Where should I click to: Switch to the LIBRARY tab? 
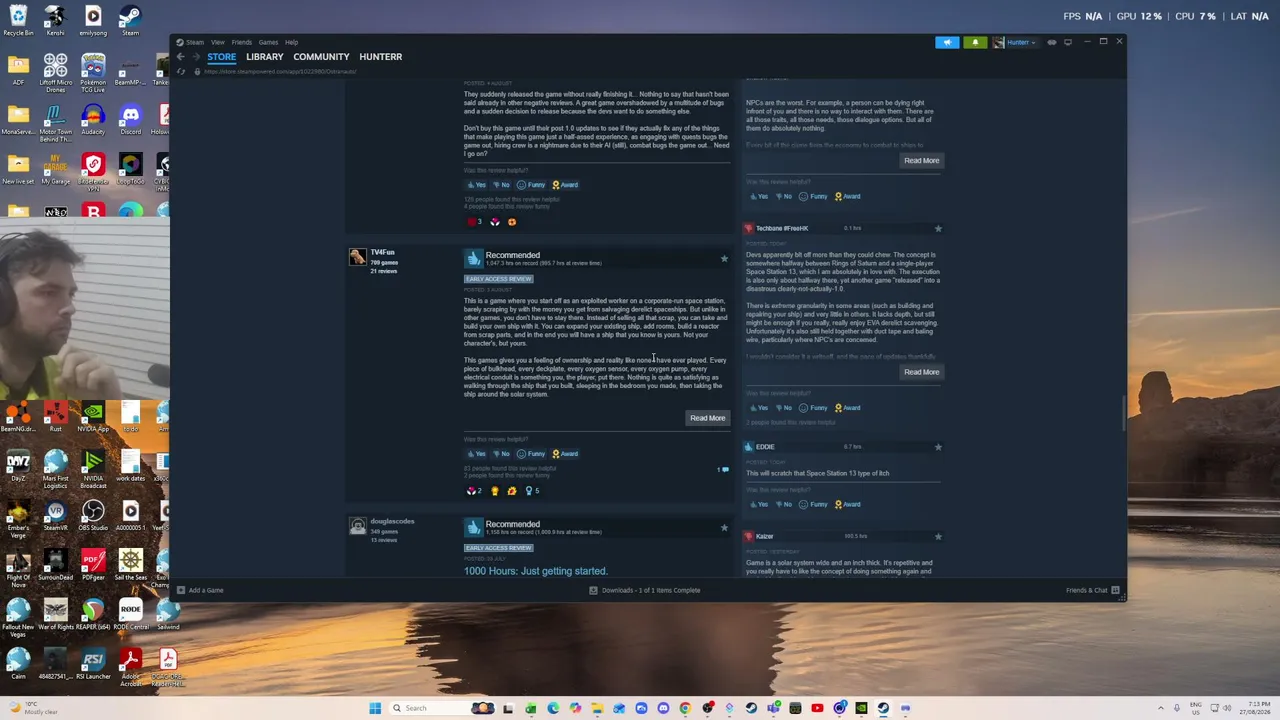[x=265, y=57]
